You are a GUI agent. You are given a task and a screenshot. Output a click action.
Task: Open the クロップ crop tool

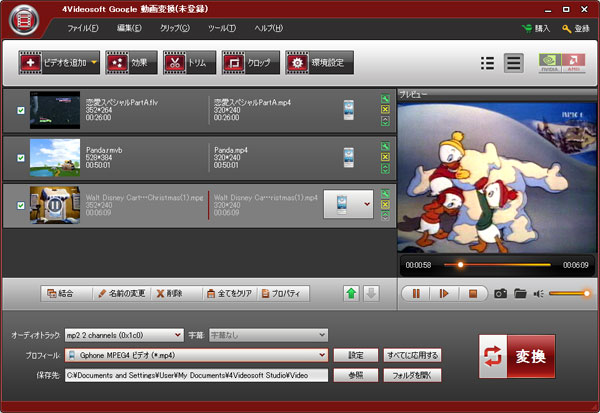[251, 62]
